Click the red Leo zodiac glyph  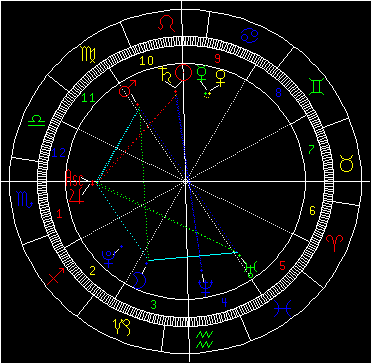pos(167,24)
